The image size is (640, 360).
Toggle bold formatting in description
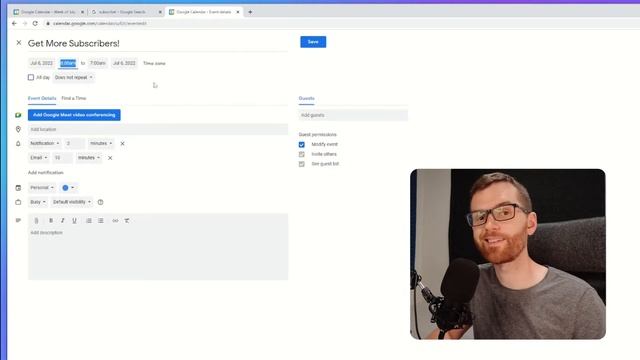51,221
